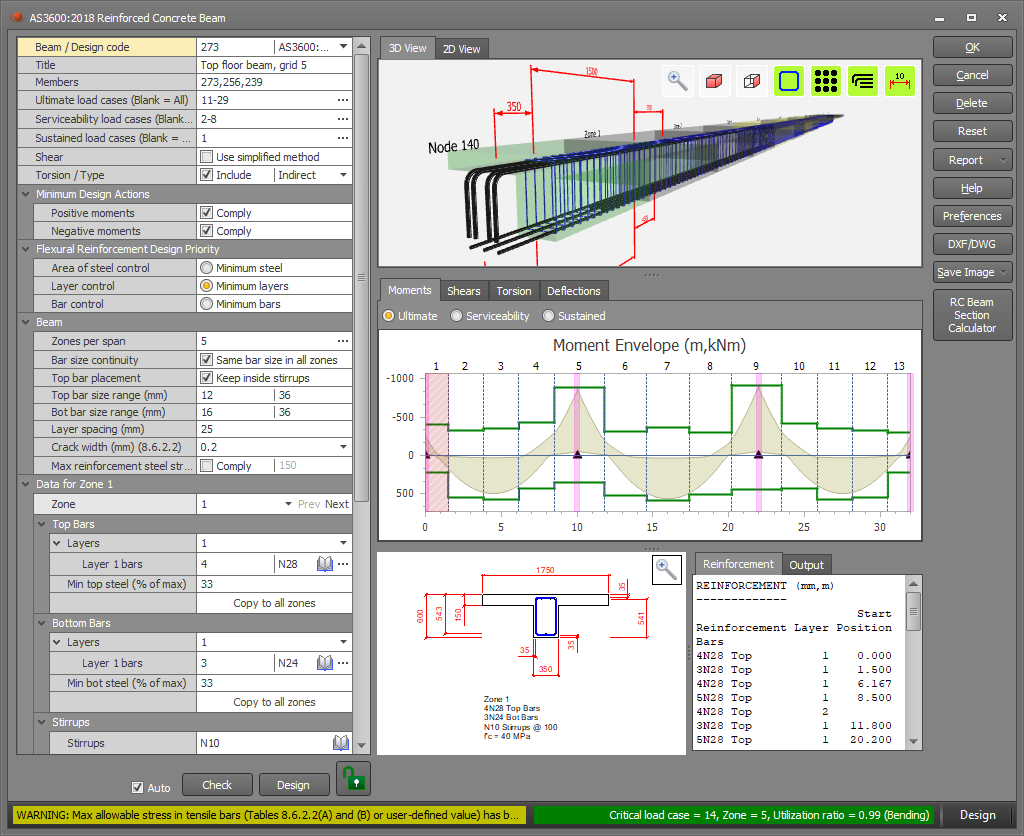1024x836 pixels.
Task: Switch to the 2D View tab
Action: 462,49
